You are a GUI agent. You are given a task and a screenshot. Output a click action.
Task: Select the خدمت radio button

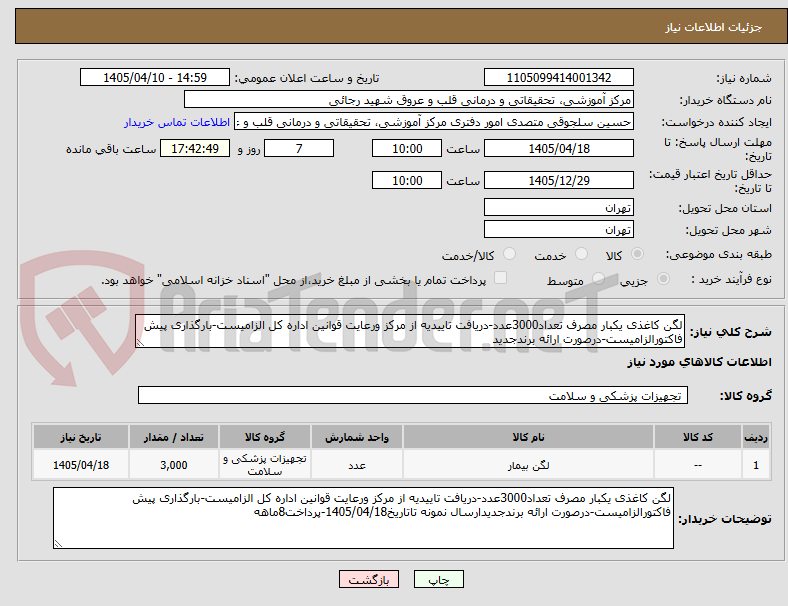tap(581, 254)
